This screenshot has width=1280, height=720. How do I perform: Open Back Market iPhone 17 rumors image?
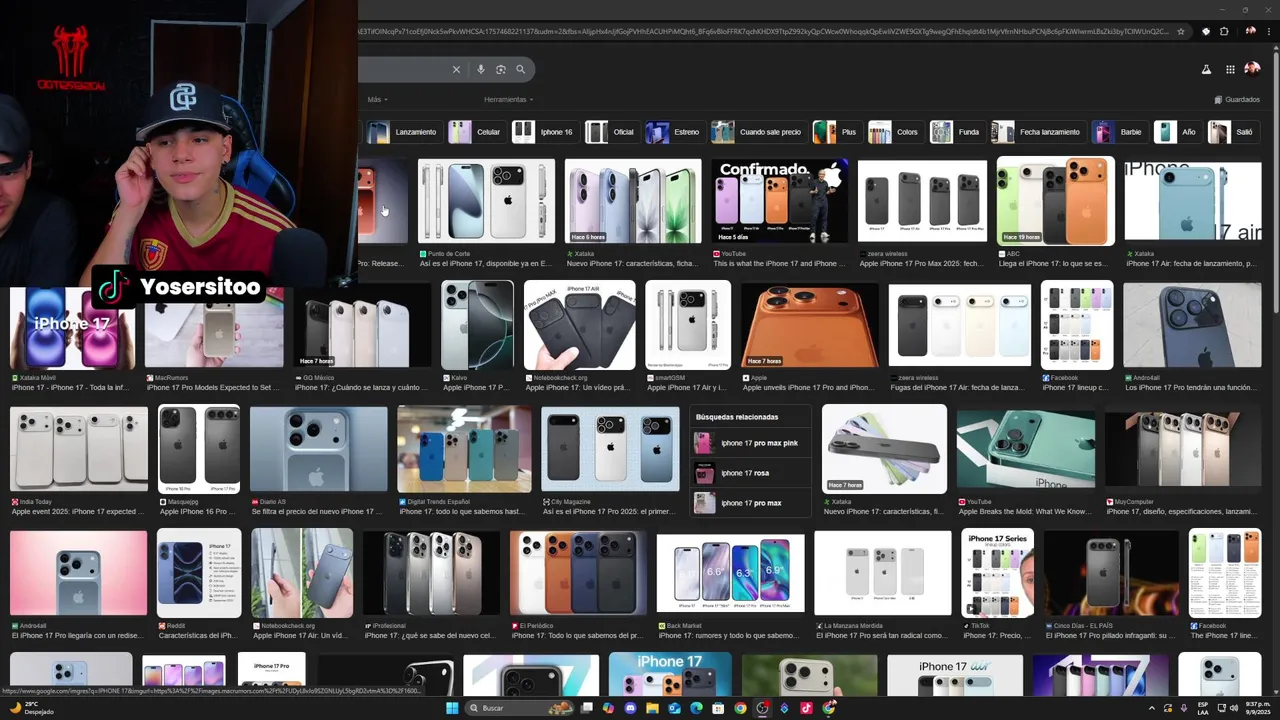point(730,573)
